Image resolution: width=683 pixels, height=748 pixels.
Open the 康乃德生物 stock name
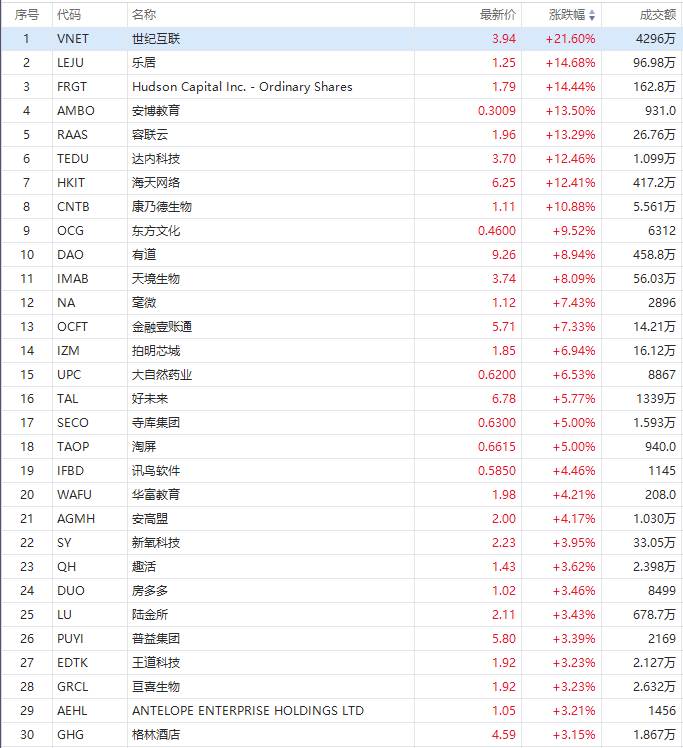coord(162,207)
